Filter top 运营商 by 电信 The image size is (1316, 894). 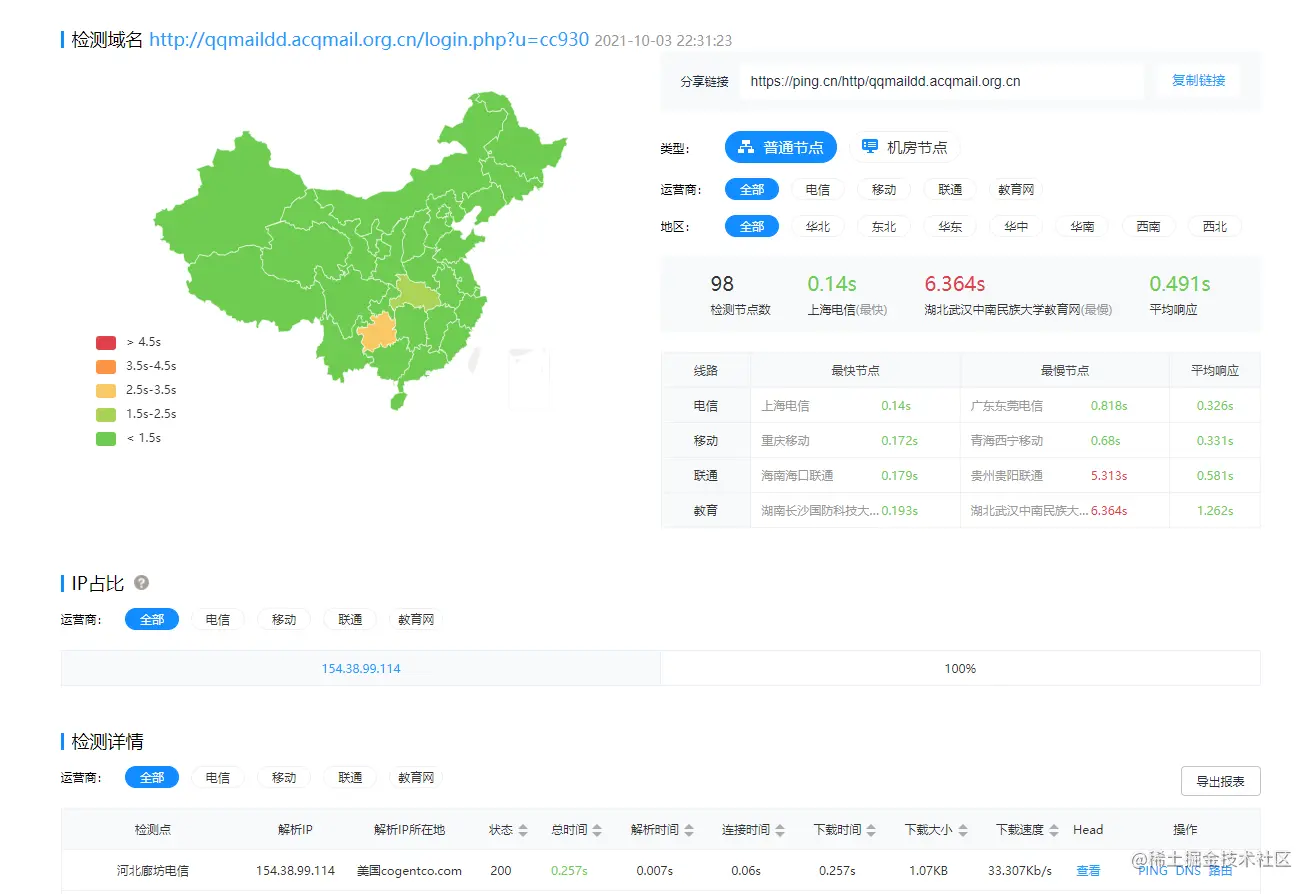818,189
